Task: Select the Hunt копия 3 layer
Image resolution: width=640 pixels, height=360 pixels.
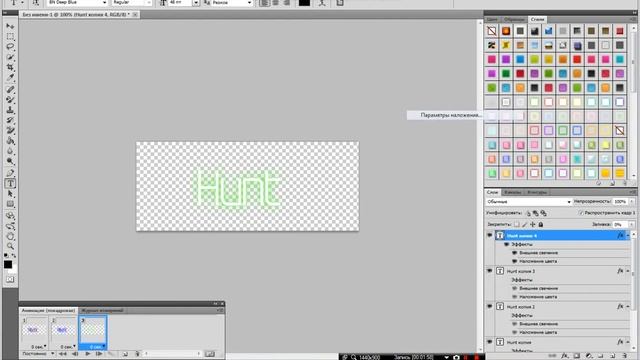Action: 563,271
